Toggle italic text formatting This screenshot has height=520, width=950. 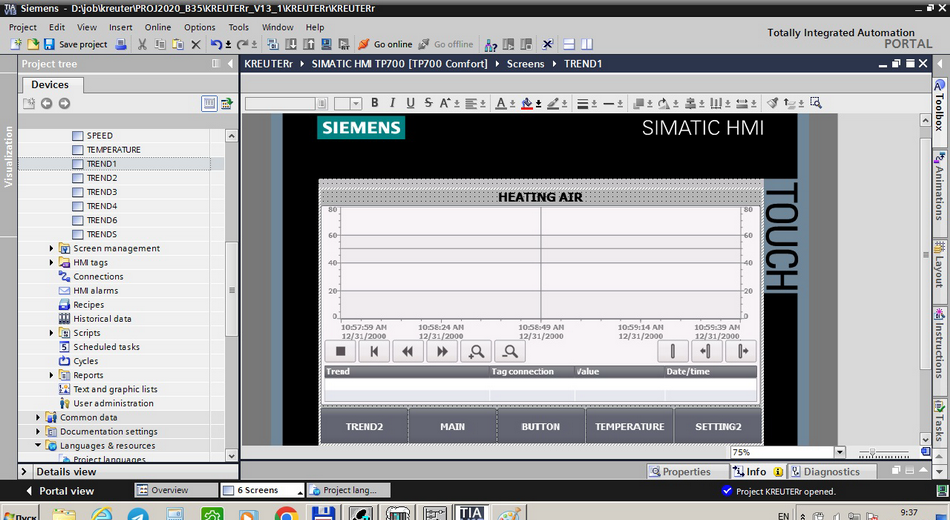(x=393, y=103)
